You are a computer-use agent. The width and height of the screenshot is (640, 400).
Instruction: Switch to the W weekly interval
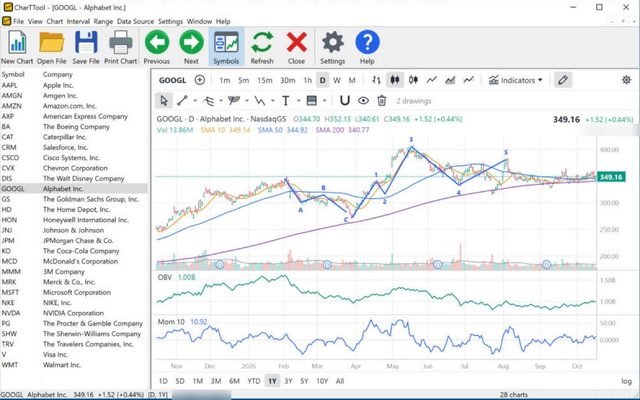(337, 80)
